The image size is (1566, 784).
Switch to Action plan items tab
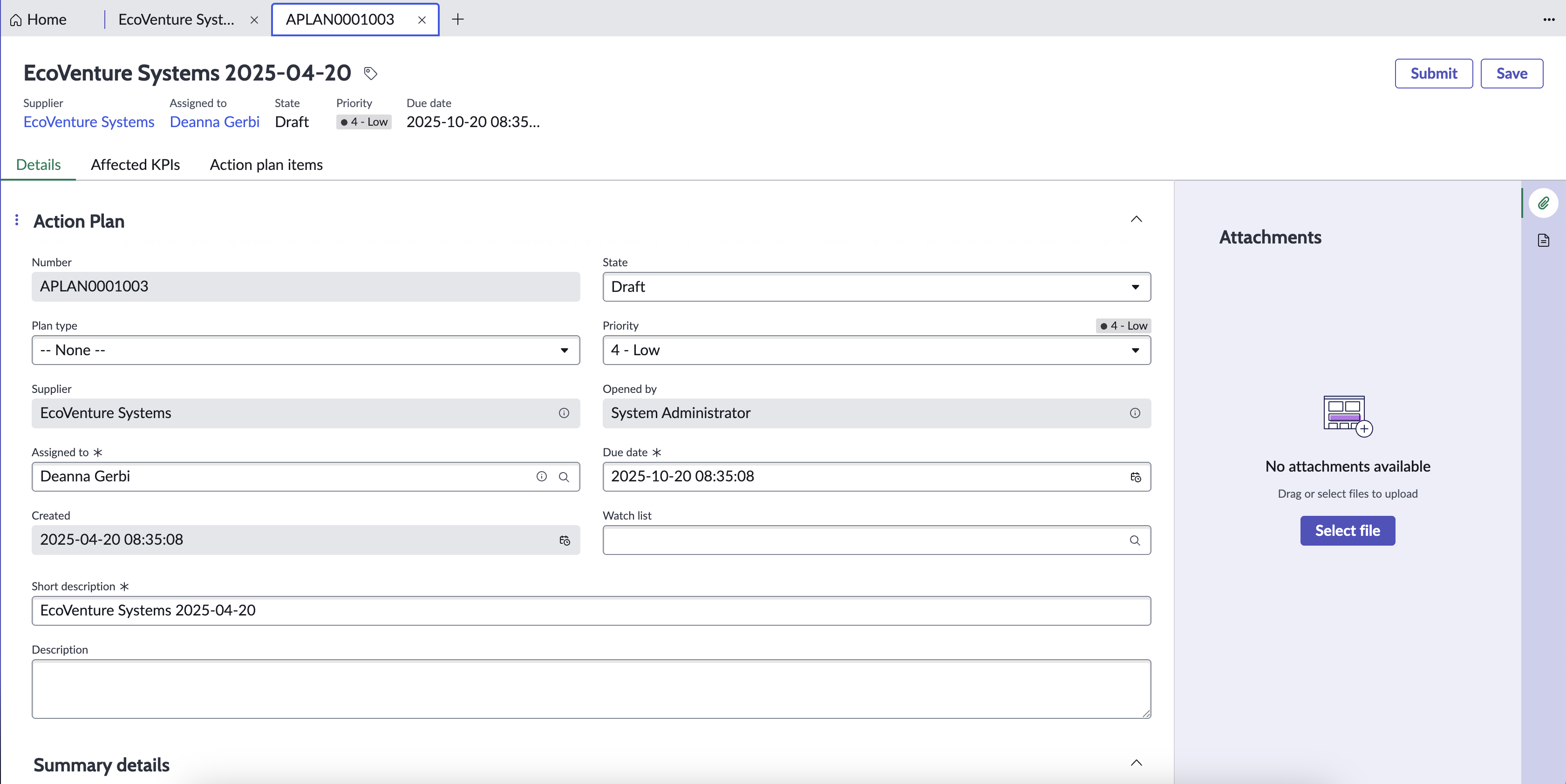[266, 165]
